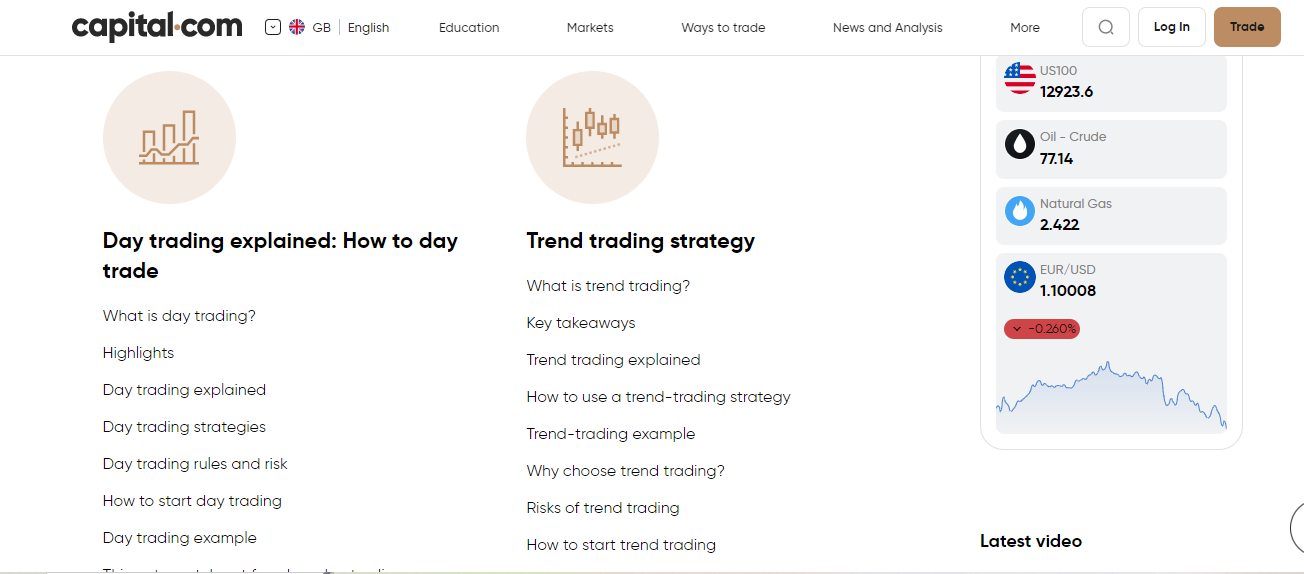This screenshot has height=574, width=1304.
Task: Open the Markets menu
Action: point(590,27)
